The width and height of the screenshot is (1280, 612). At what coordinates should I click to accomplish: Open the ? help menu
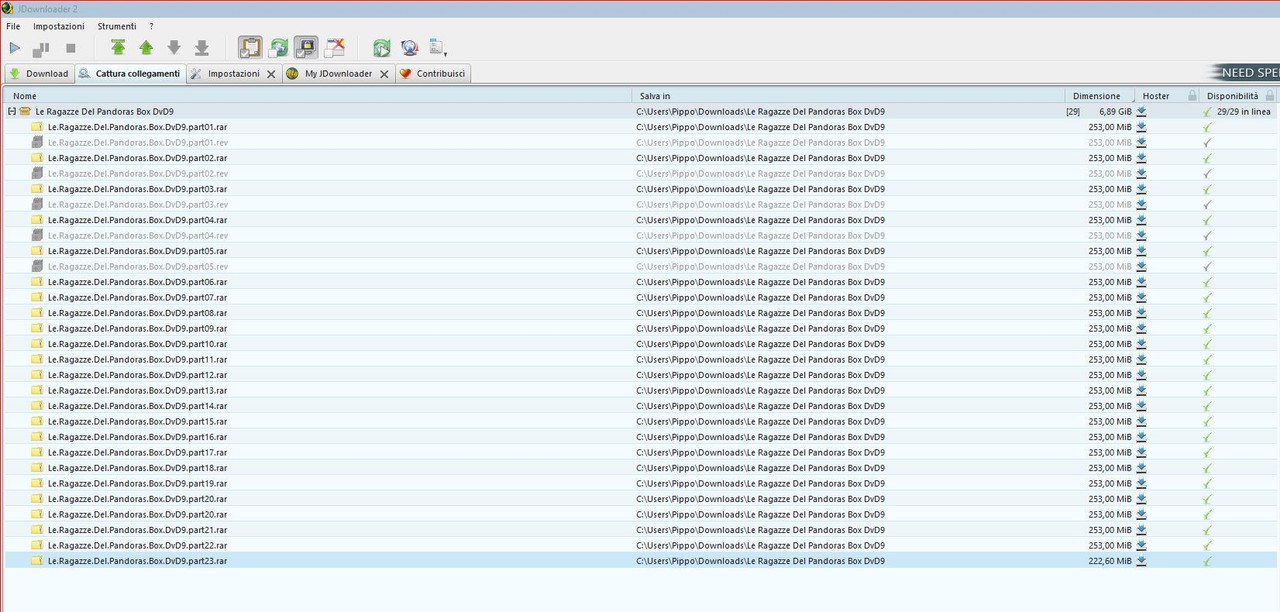tap(152, 26)
